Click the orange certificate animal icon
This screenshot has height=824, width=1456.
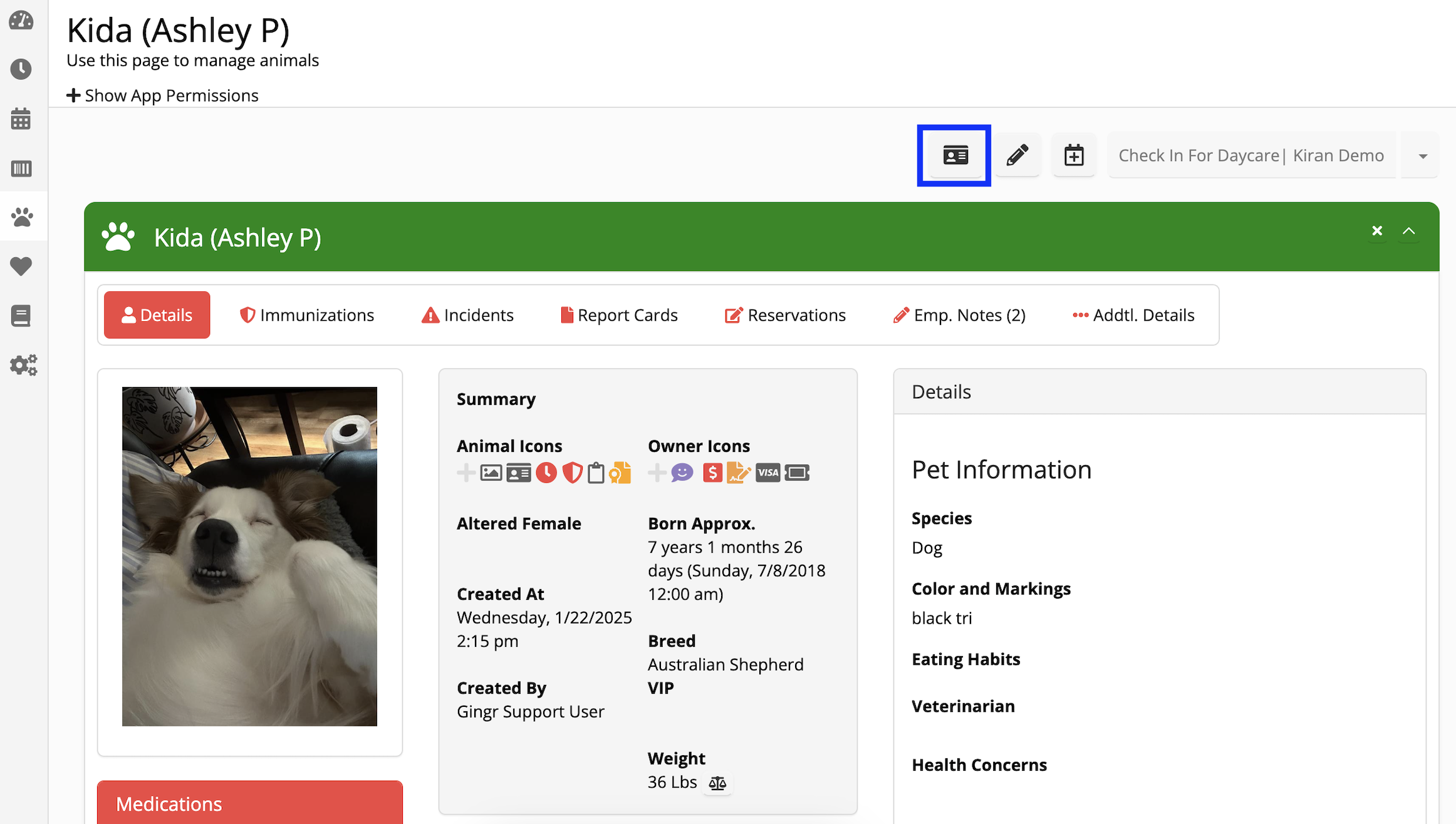pyautogui.click(x=620, y=473)
